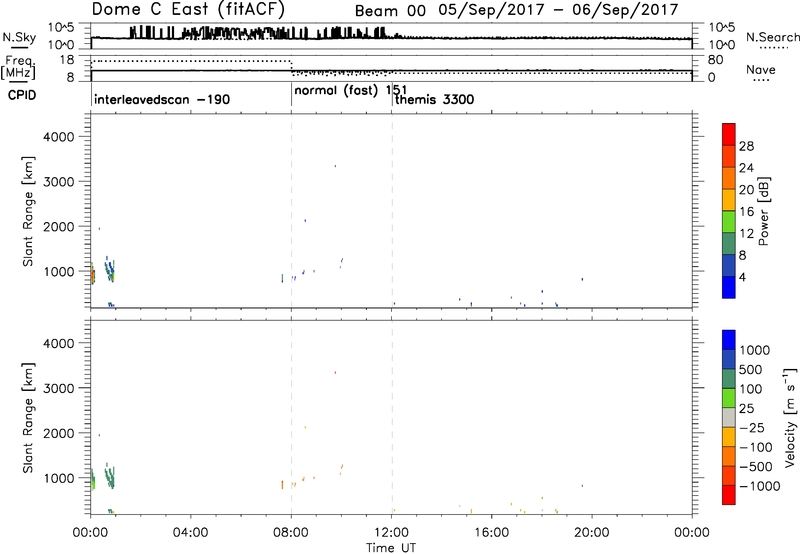Click the 'Velocity [m s-1]' colorbar label
This screenshot has height=554, width=800.
pyautogui.click(x=790, y=417)
